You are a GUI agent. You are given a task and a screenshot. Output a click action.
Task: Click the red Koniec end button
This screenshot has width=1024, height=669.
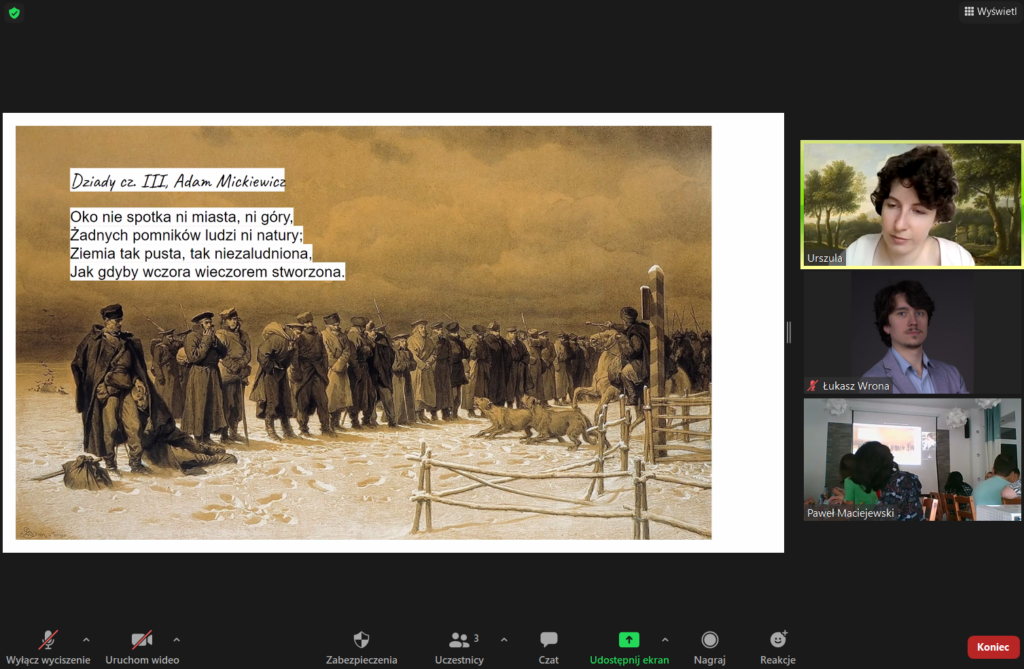992,647
